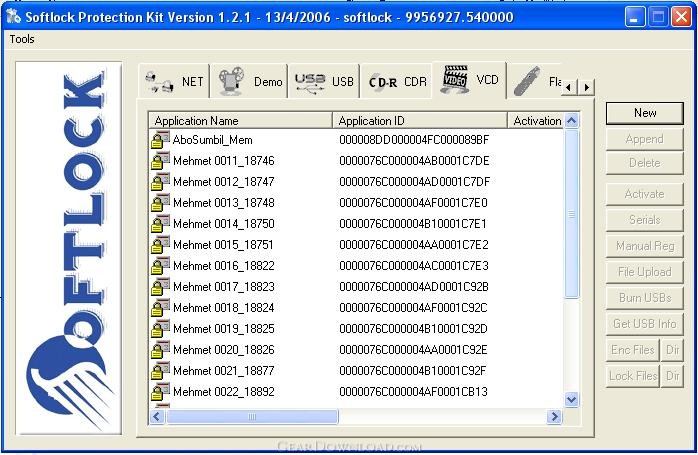This screenshot has height=455, width=698.
Task: Click the flash drive icon on Fla tab
Action: tap(527, 81)
